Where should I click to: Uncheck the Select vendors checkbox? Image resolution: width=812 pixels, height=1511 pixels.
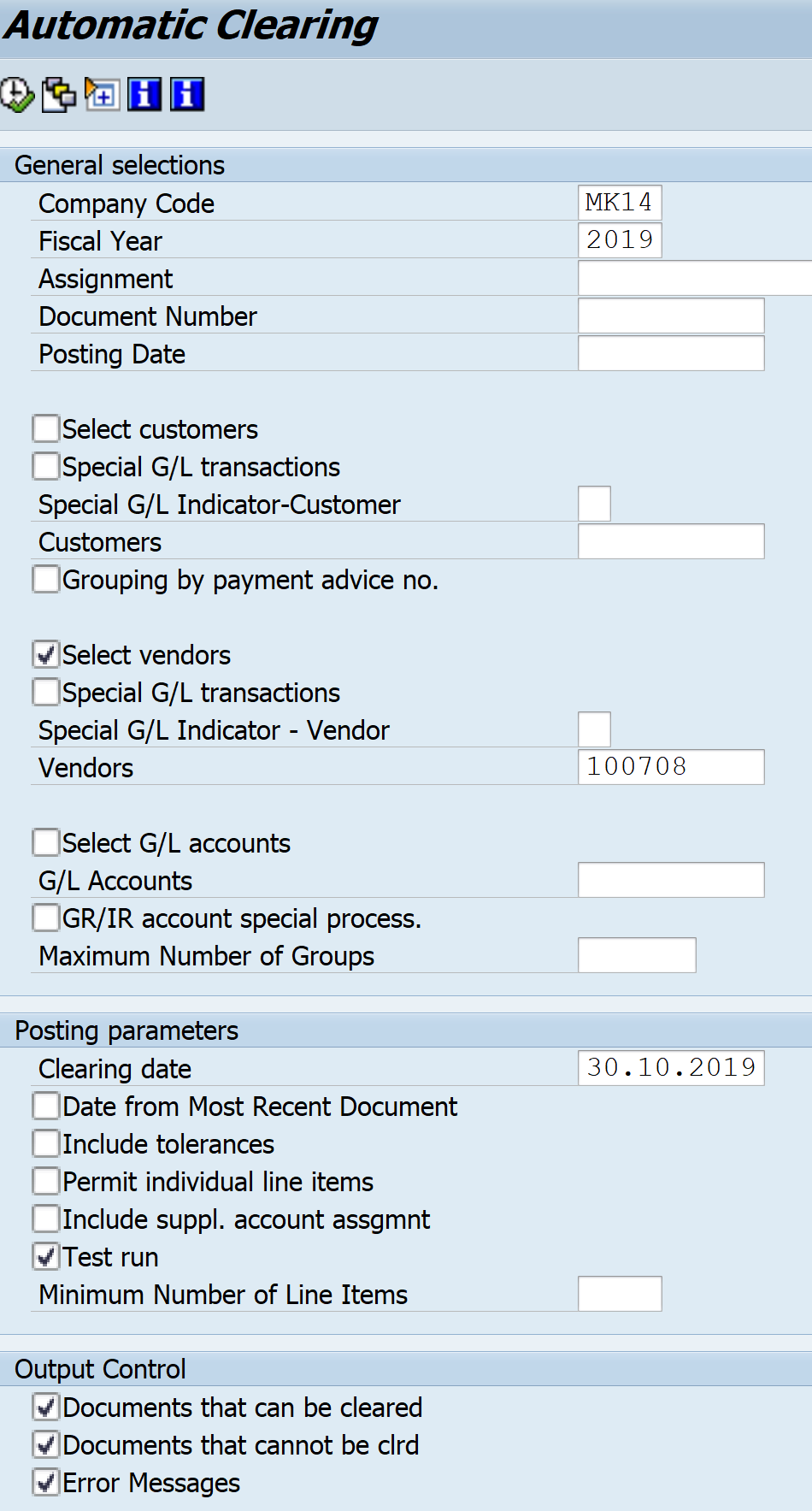[x=46, y=654]
